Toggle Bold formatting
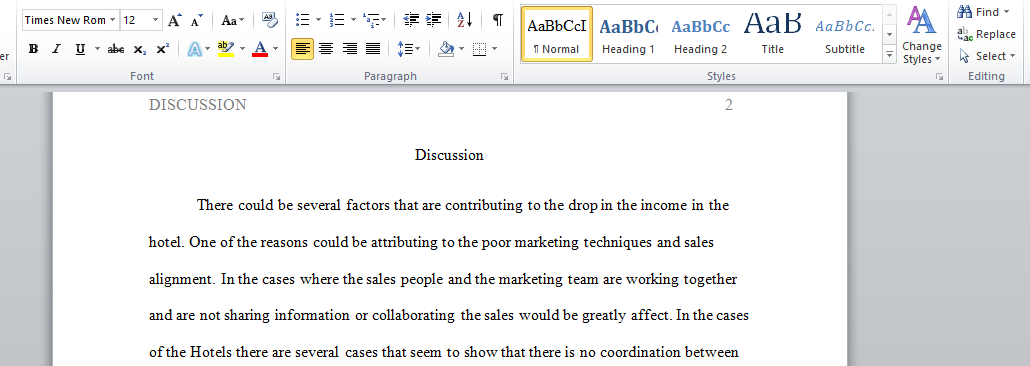Image resolution: width=1030 pixels, height=366 pixels. [34, 49]
